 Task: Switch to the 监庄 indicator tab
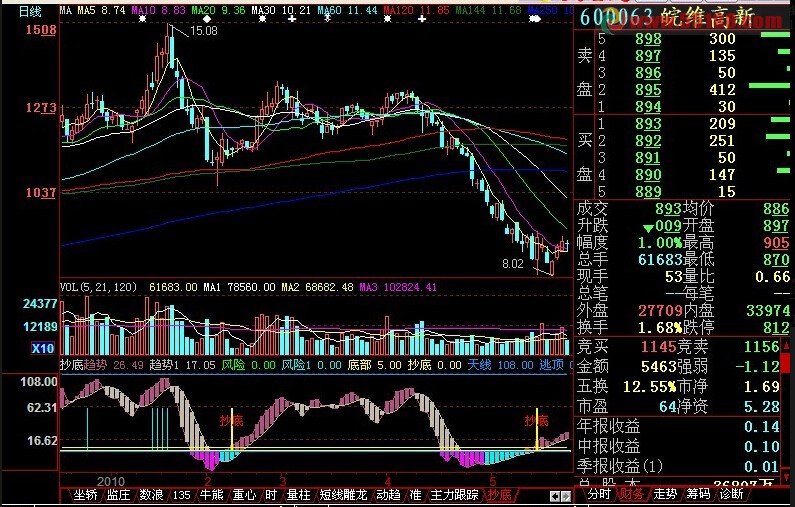(119, 494)
